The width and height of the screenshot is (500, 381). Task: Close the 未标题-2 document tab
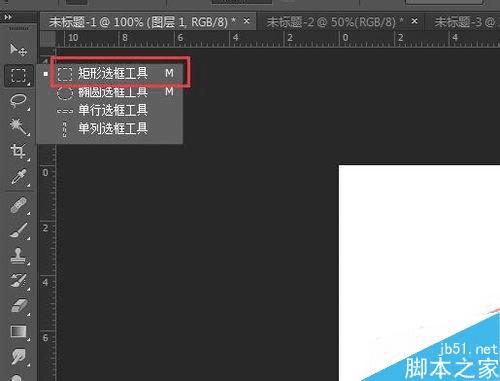pyautogui.click(x=414, y=21)
